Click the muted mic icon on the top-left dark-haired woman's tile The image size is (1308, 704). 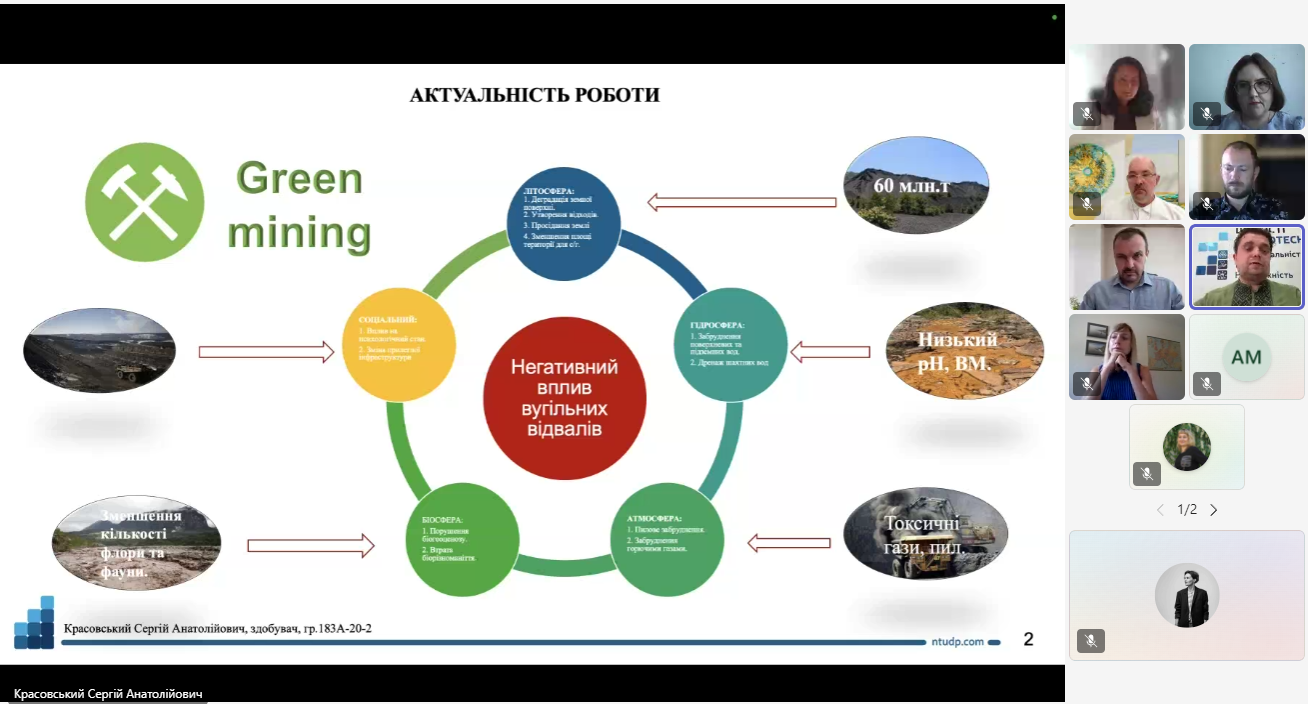[1087, 114]
